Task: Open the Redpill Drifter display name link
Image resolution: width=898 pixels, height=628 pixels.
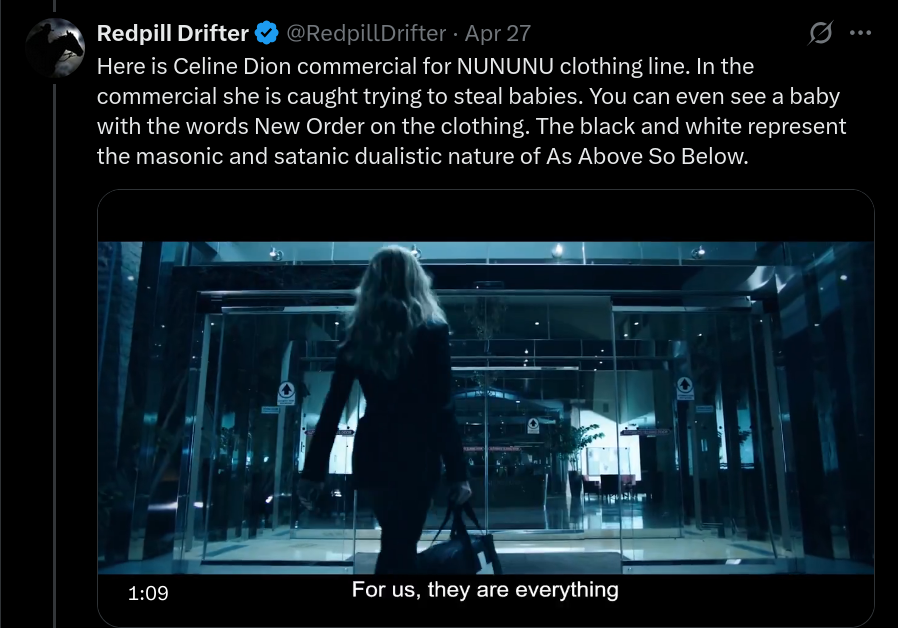Action: (x=172, y=33)
